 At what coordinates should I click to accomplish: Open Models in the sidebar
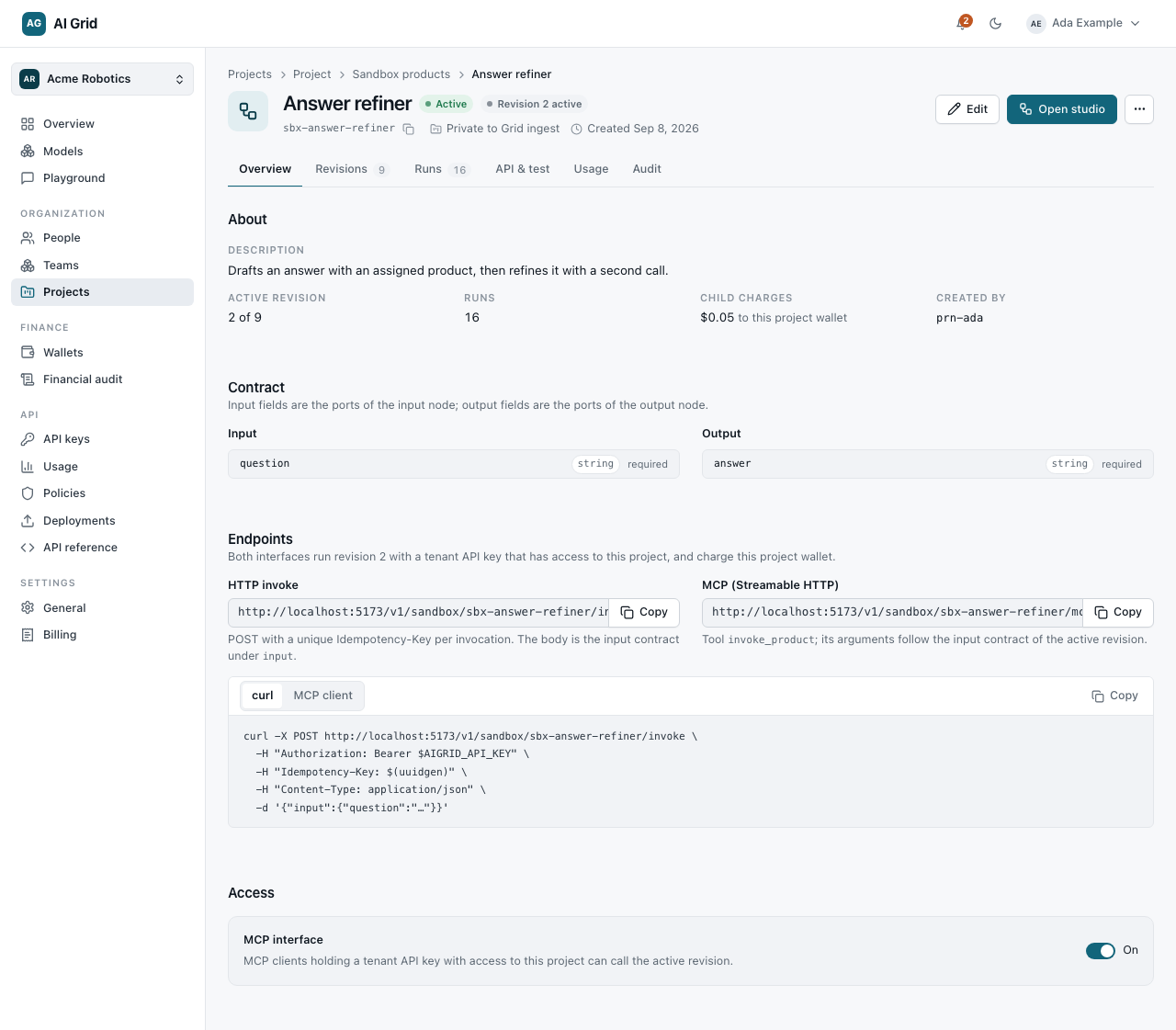(x=102, y=152)
